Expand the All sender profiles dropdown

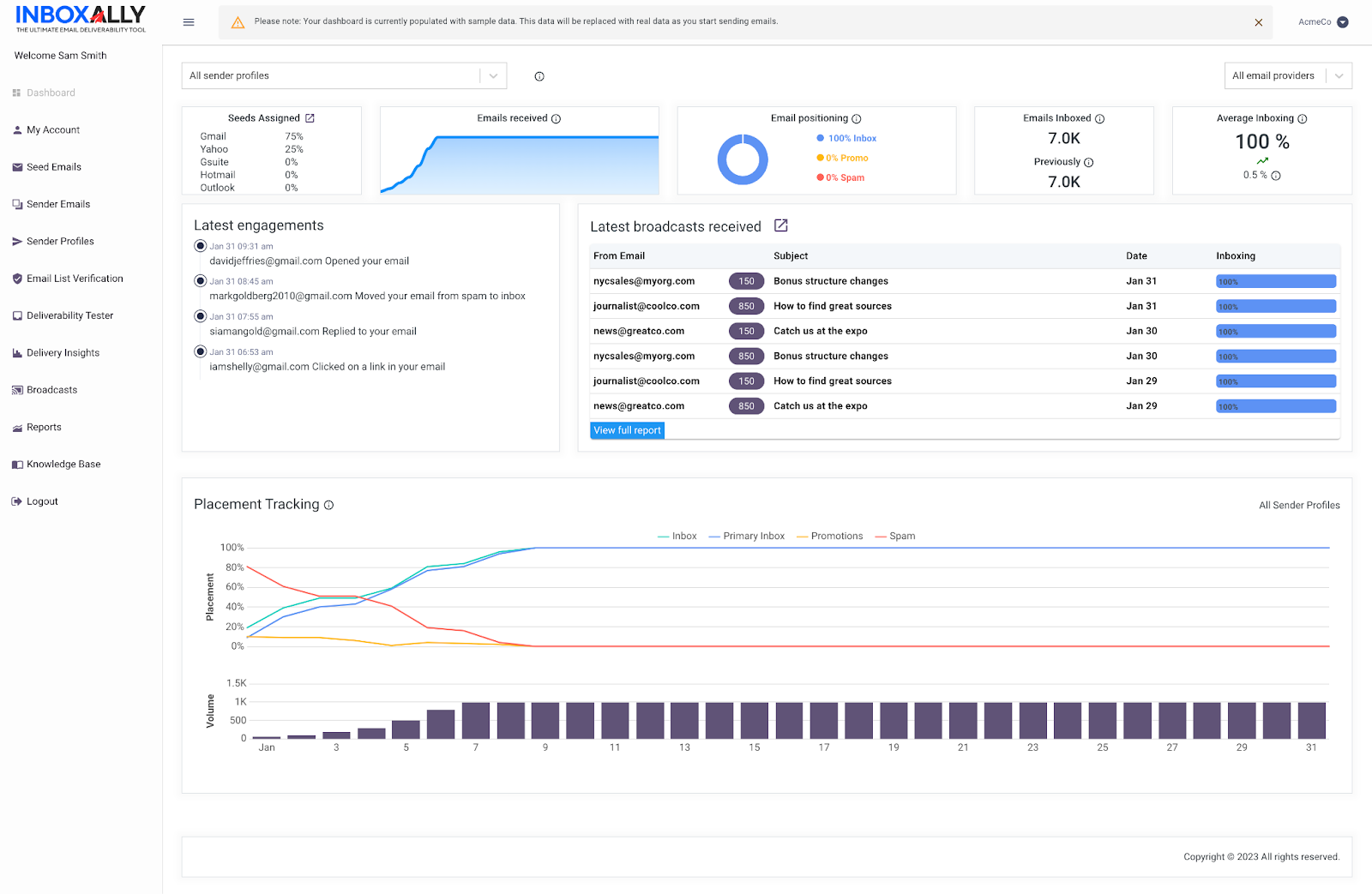coord(343,76)
